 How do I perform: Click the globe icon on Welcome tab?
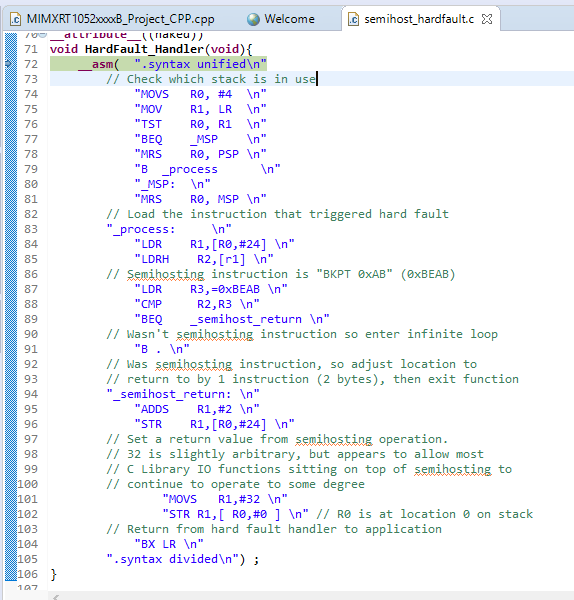tap(253, 19)
